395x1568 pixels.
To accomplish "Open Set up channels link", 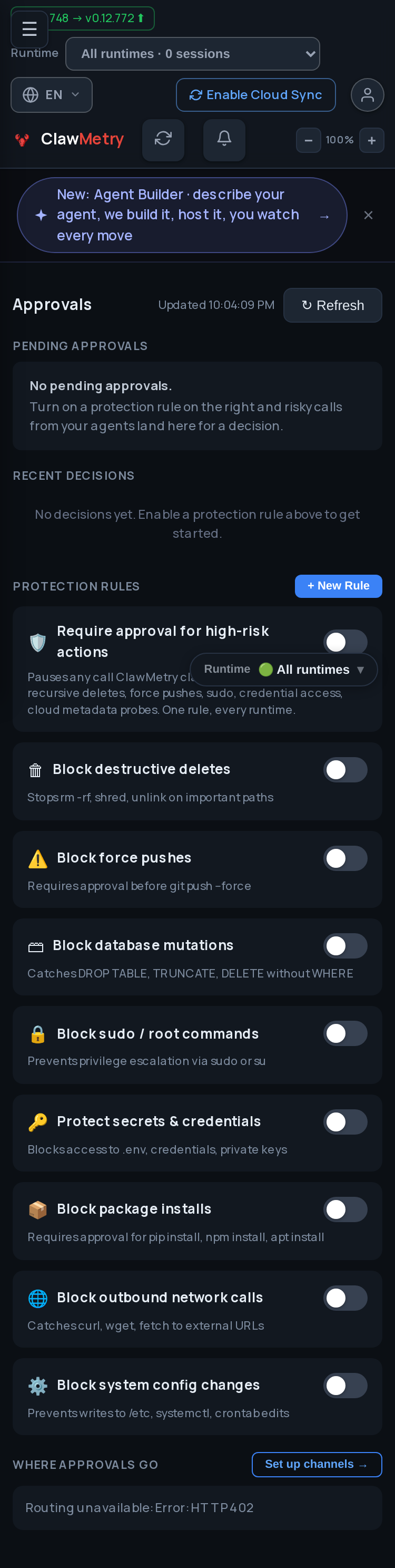I will pyautogui.click(x=317, y=1464).
